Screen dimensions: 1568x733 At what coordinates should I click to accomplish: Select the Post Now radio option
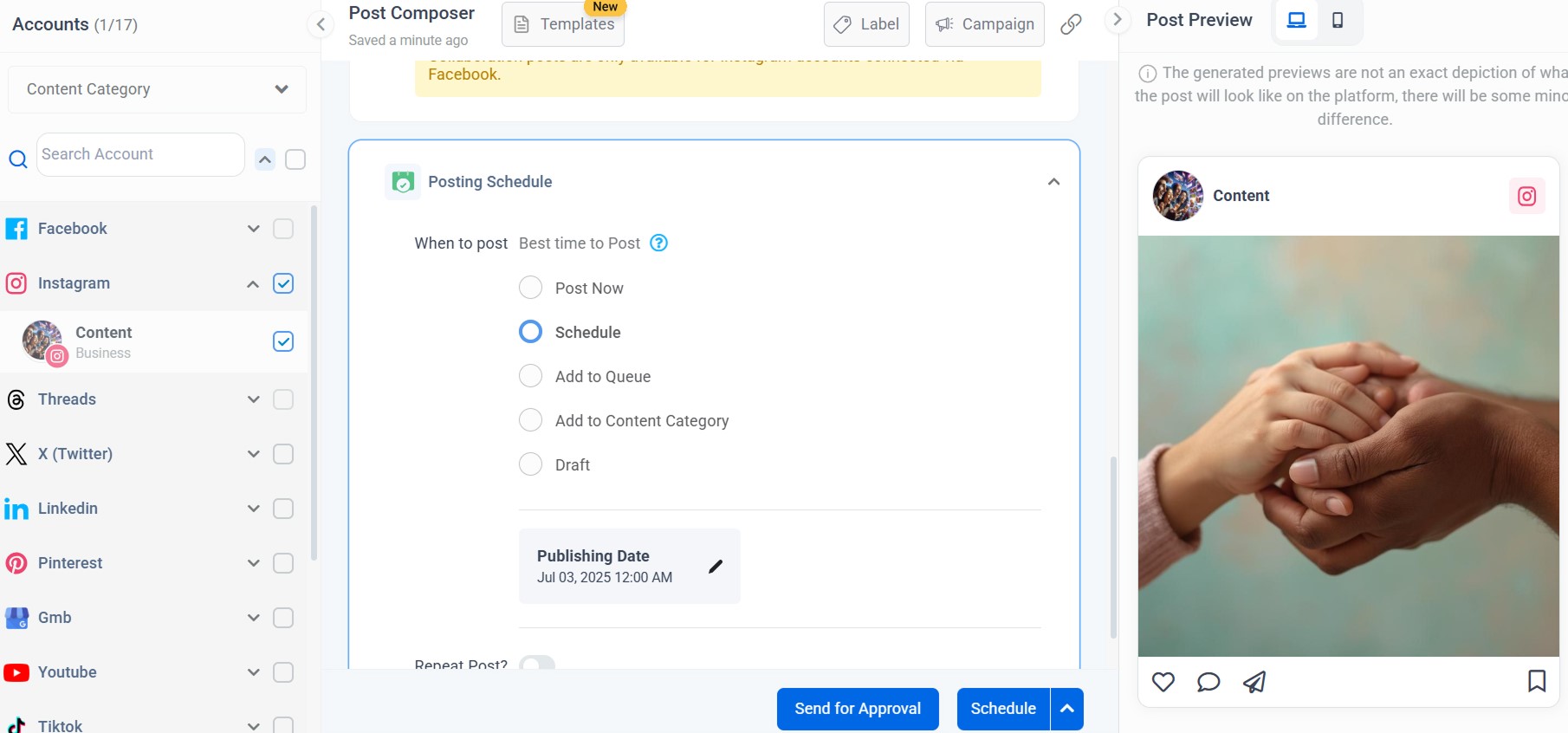click(x=530, y=288)
